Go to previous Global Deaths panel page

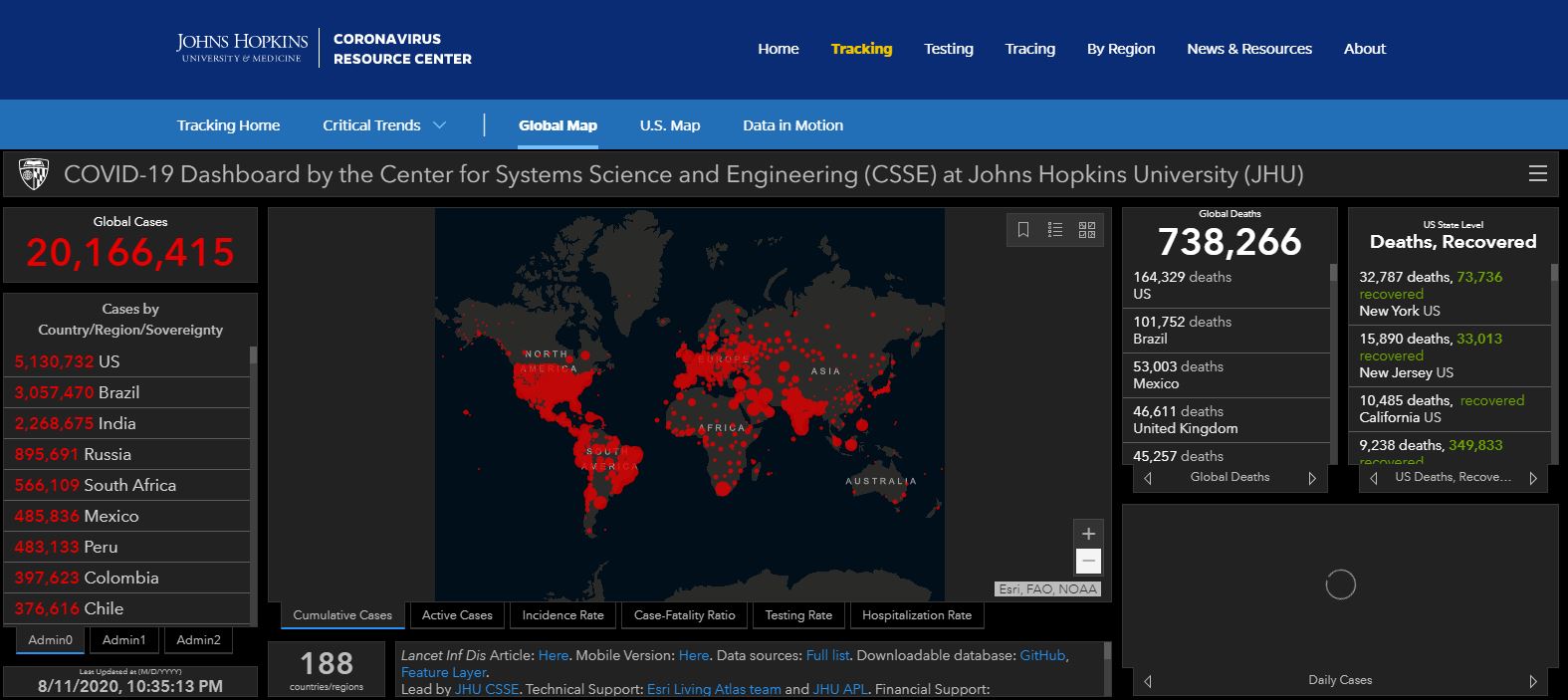[1148, 478]
